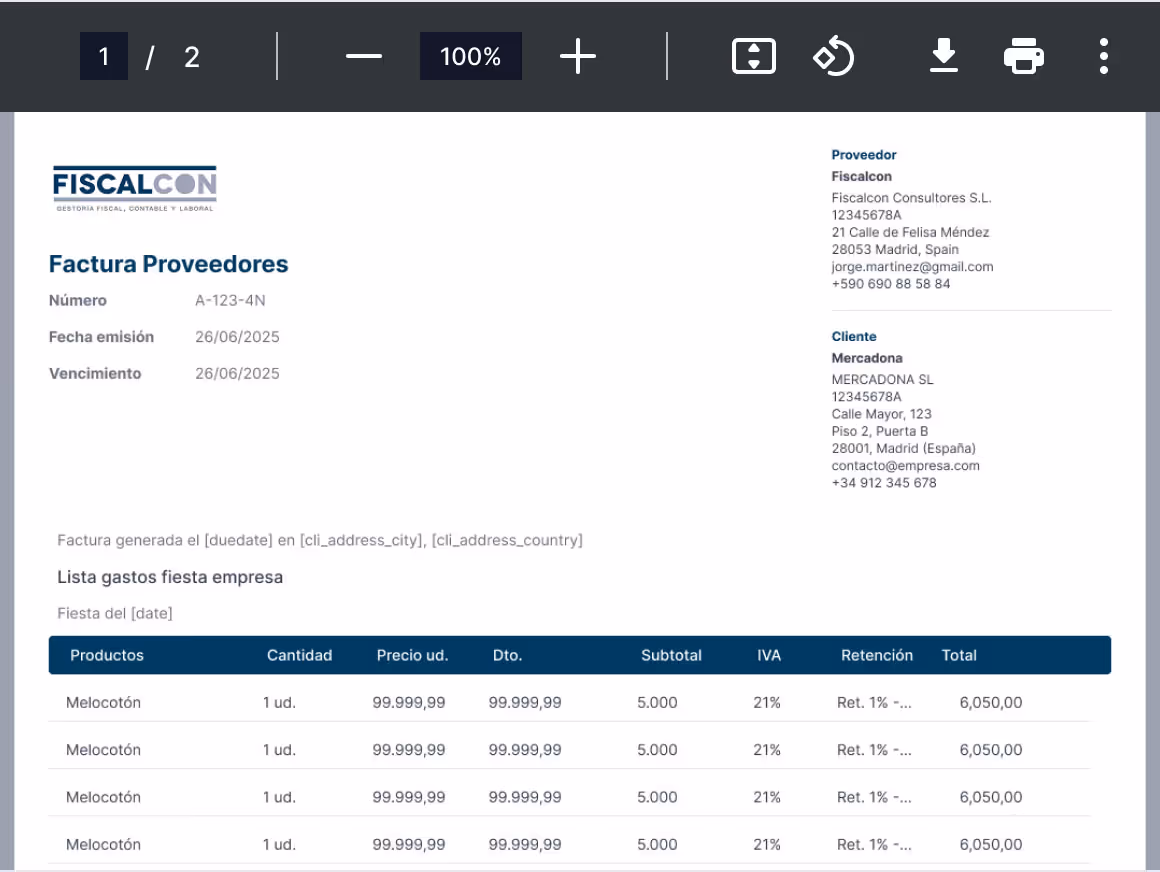Select the Vencimiento date value
Image resolution: width=1160 pixels, height=872 pixels.
click(x=237, y=374)
